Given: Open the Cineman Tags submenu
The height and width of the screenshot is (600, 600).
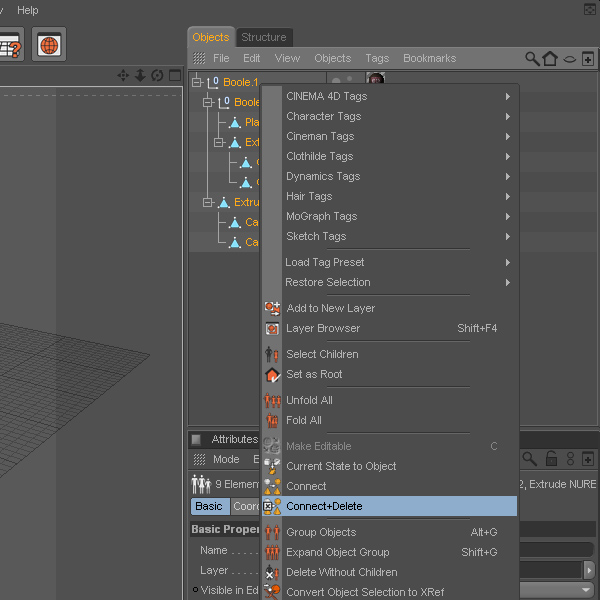Looking at the screenshot, I should 389,137.
